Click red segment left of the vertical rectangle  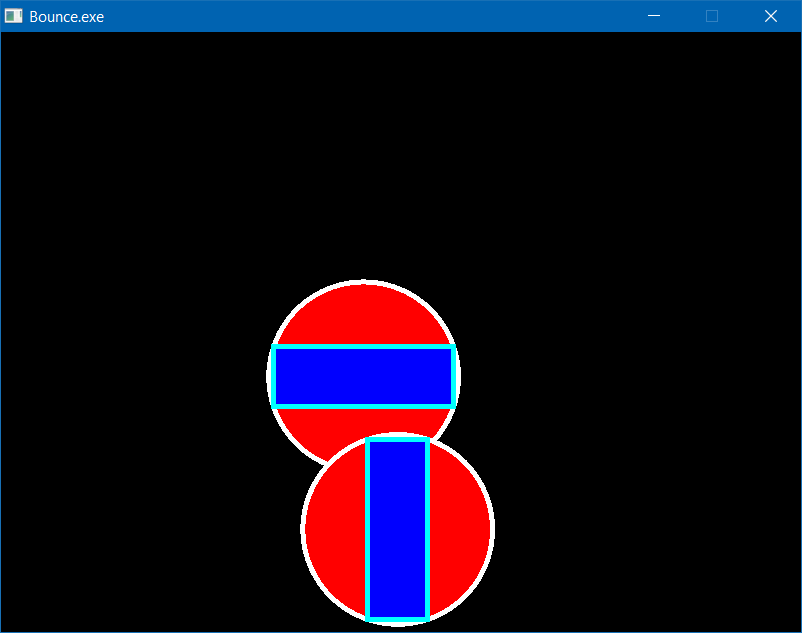[x=335, y=529]
